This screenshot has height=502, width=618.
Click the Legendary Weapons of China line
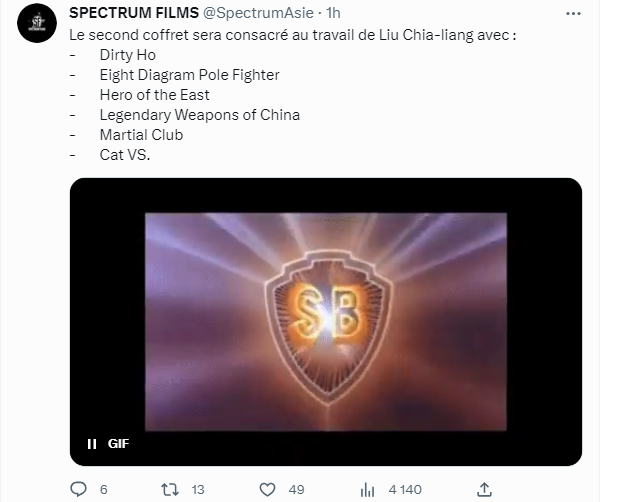click(x=199, y=115)
